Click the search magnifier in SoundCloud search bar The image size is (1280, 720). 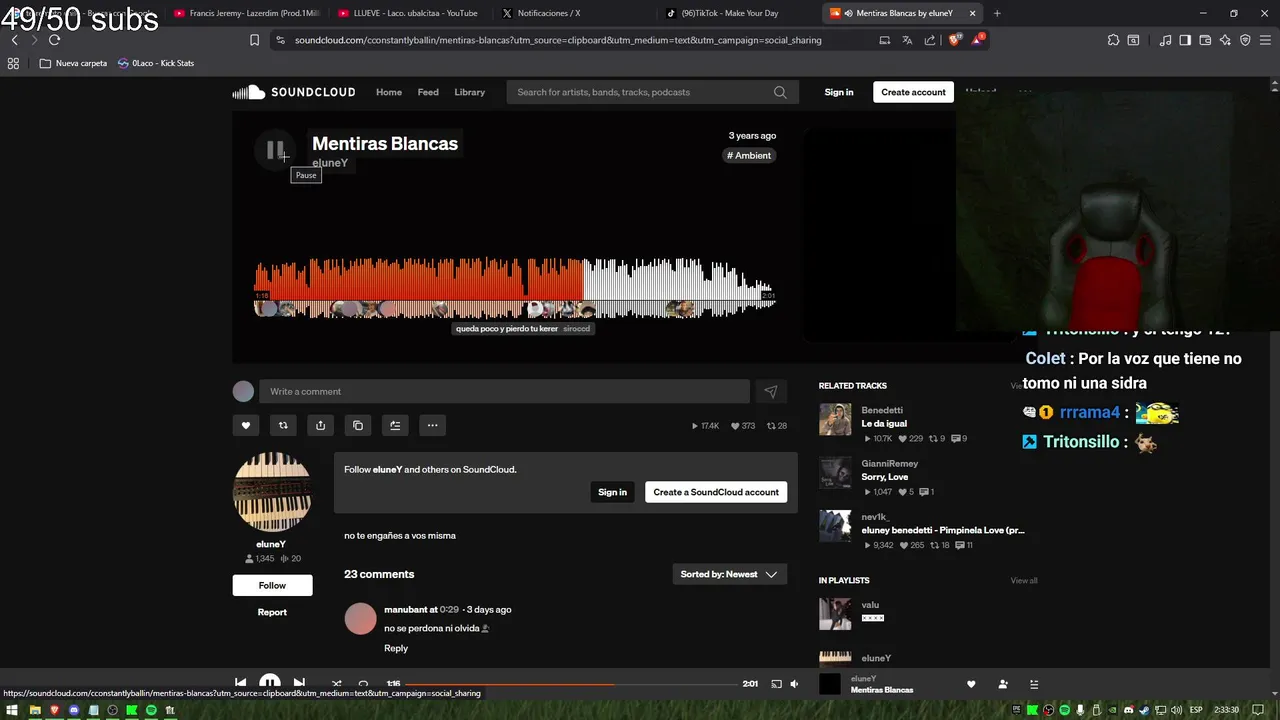coord(780,92)
